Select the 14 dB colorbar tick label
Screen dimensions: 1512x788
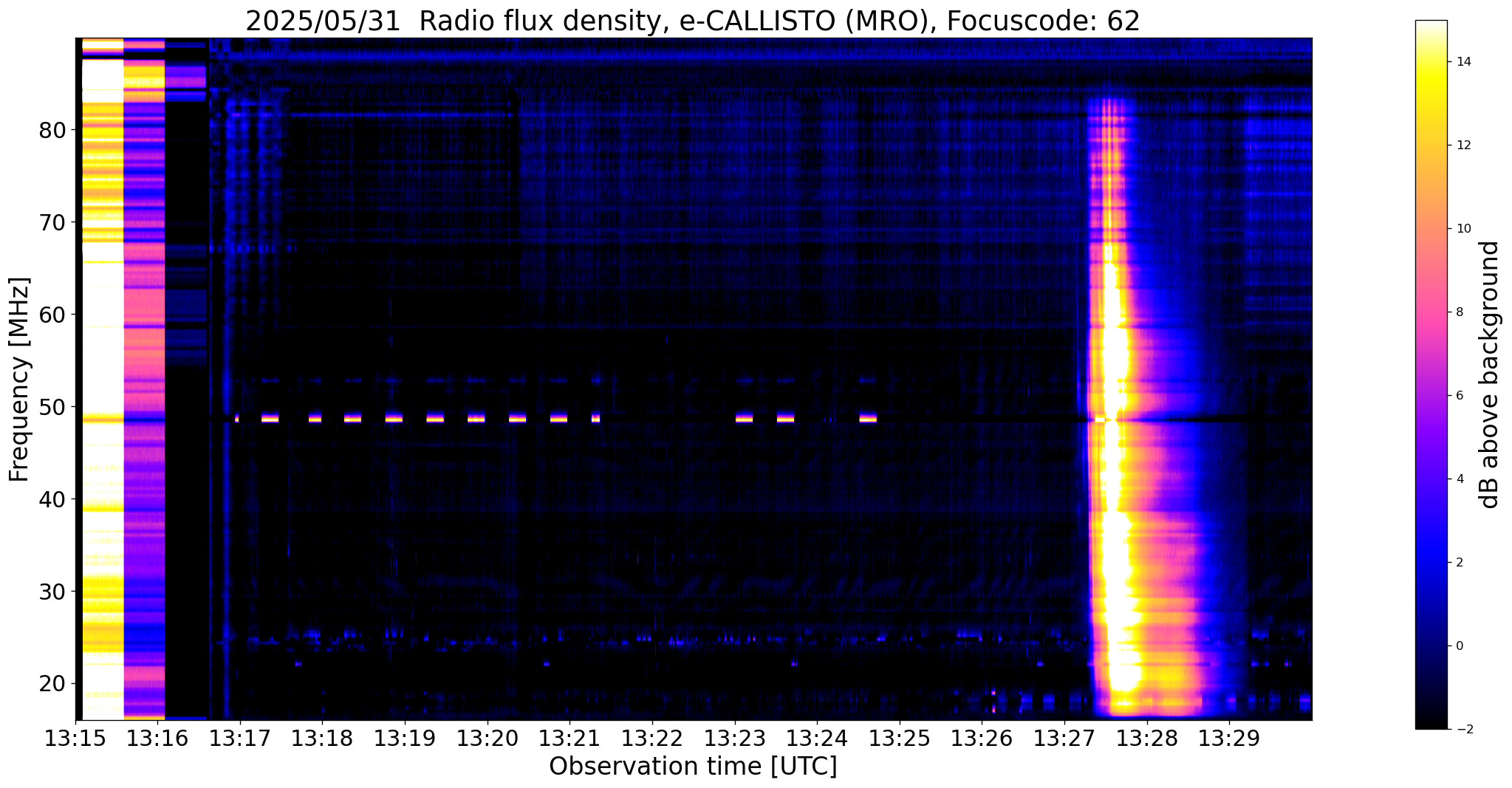click(1462, 62)
